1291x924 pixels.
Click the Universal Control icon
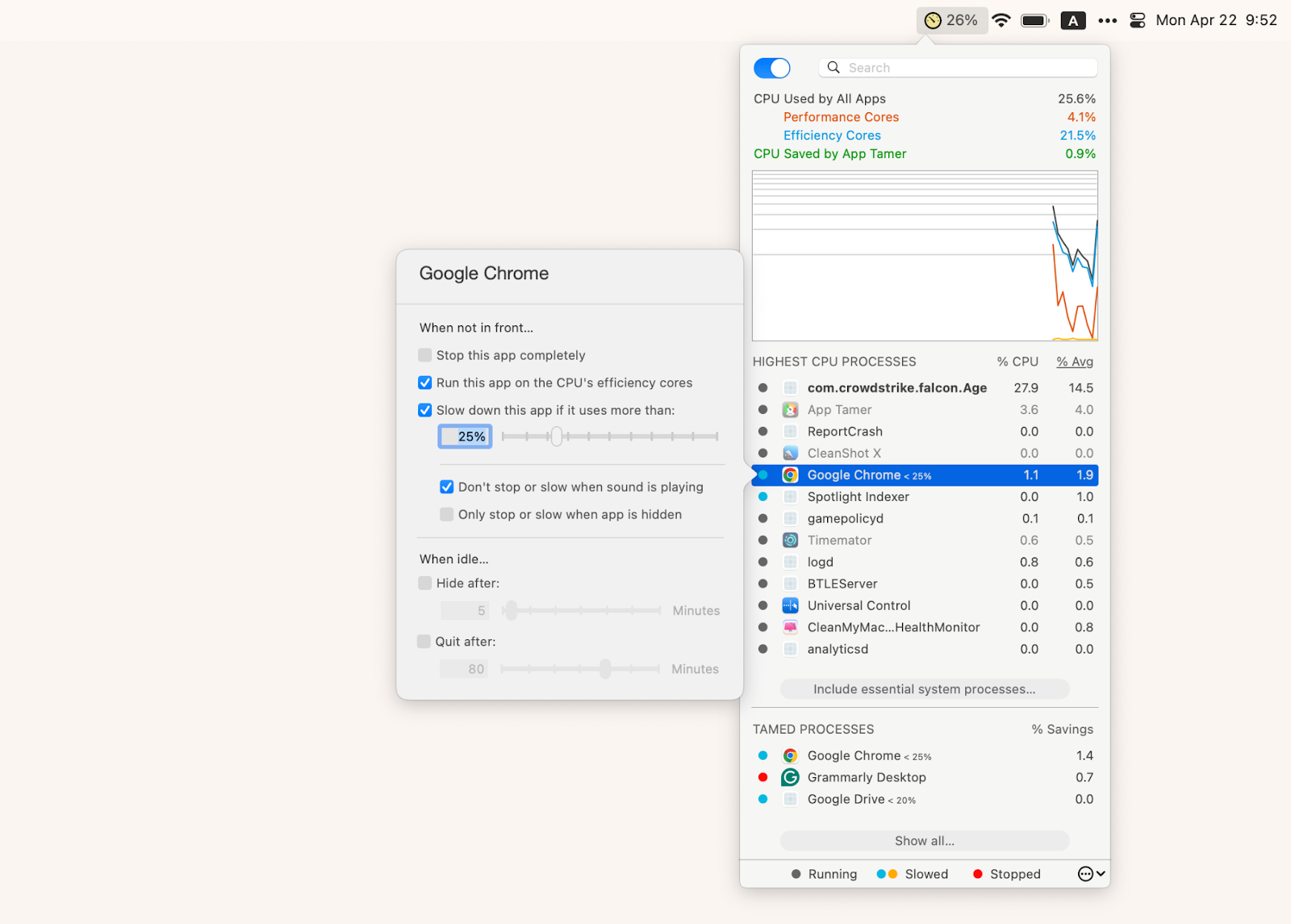[790, 605]
